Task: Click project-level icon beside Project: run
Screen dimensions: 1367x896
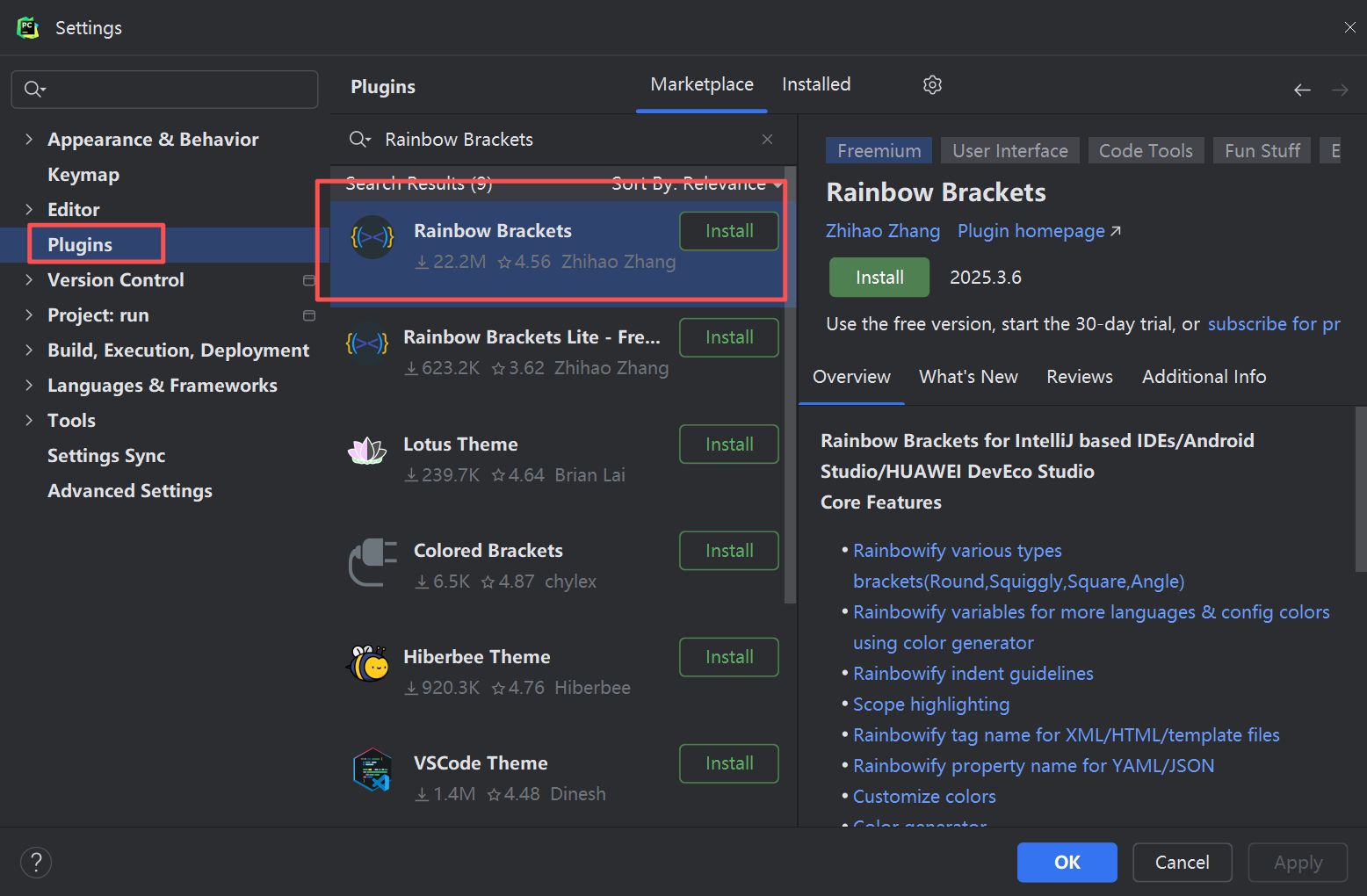Action: (x=308, y=315)
